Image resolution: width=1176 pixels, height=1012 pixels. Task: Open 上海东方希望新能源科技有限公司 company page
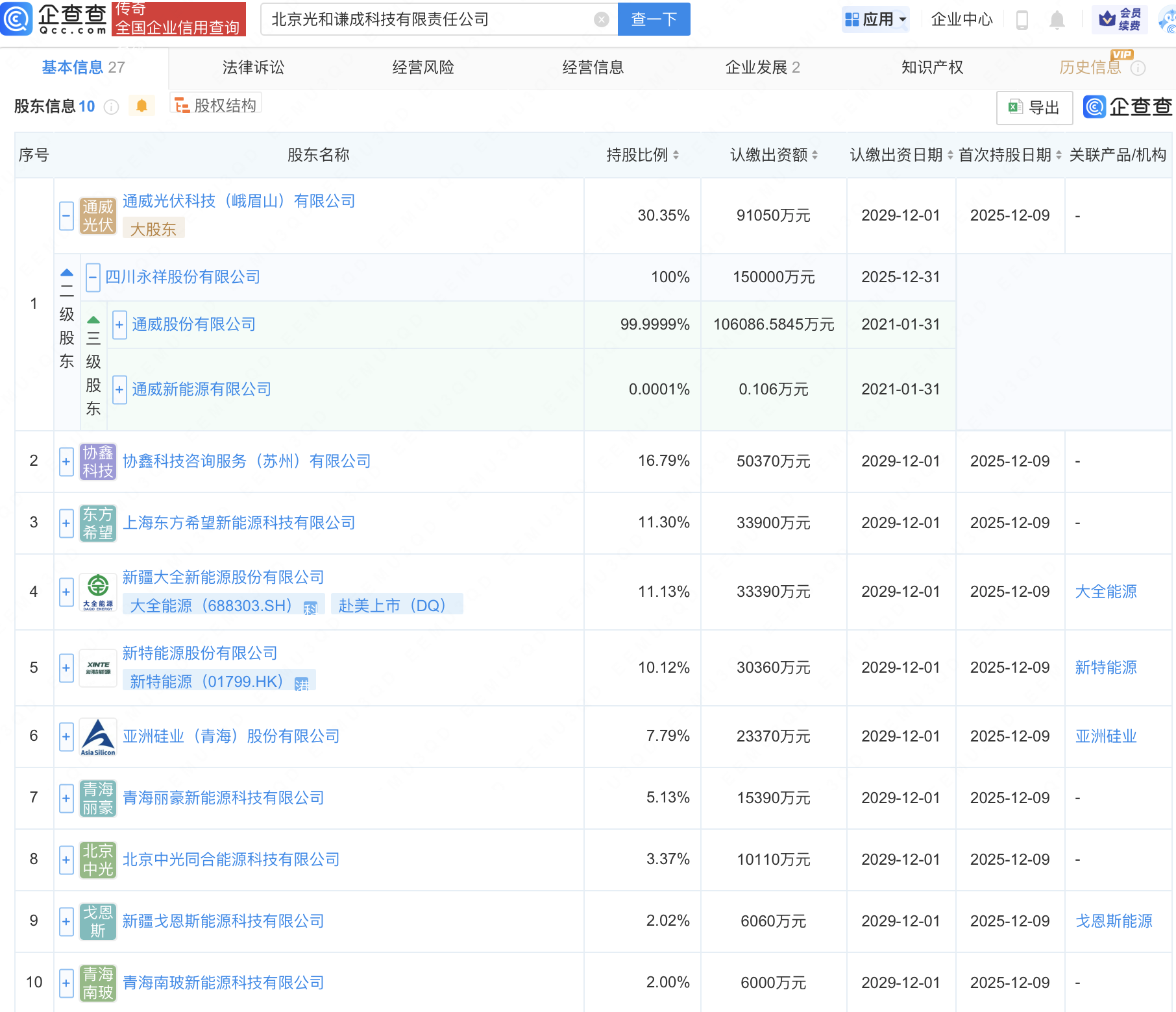coord(239,523)
